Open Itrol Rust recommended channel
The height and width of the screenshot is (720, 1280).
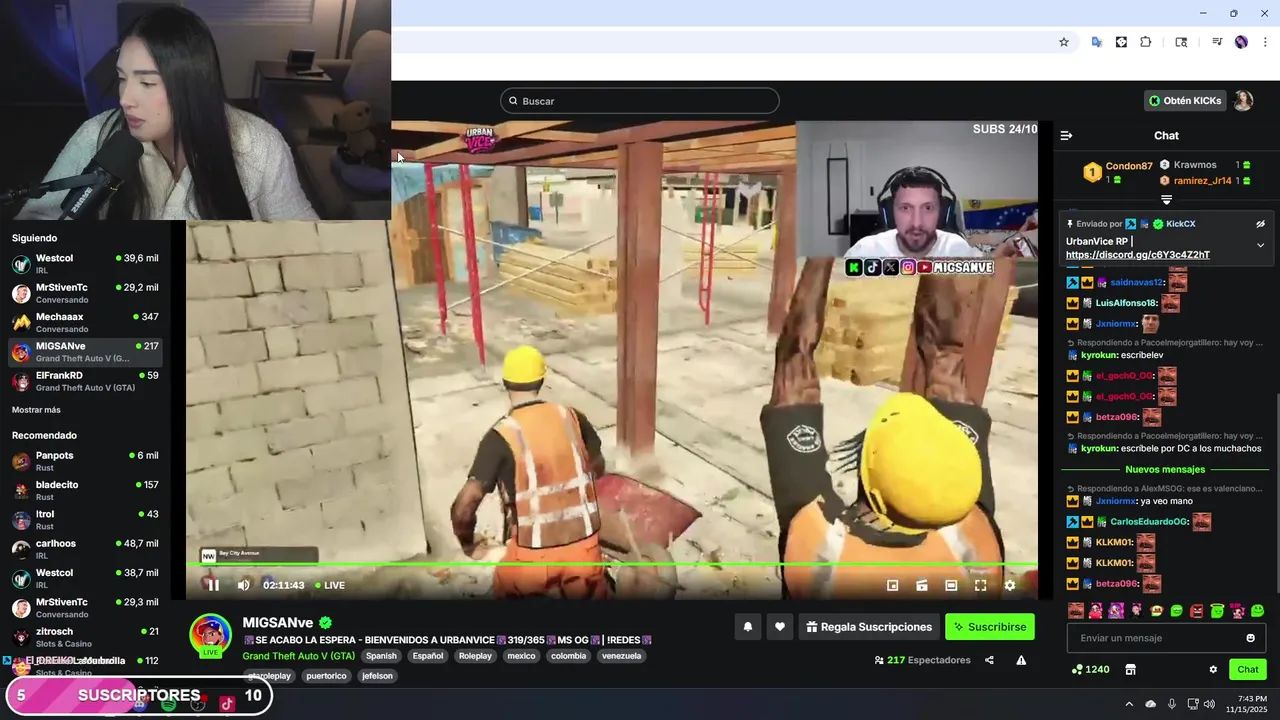point(85,520)
